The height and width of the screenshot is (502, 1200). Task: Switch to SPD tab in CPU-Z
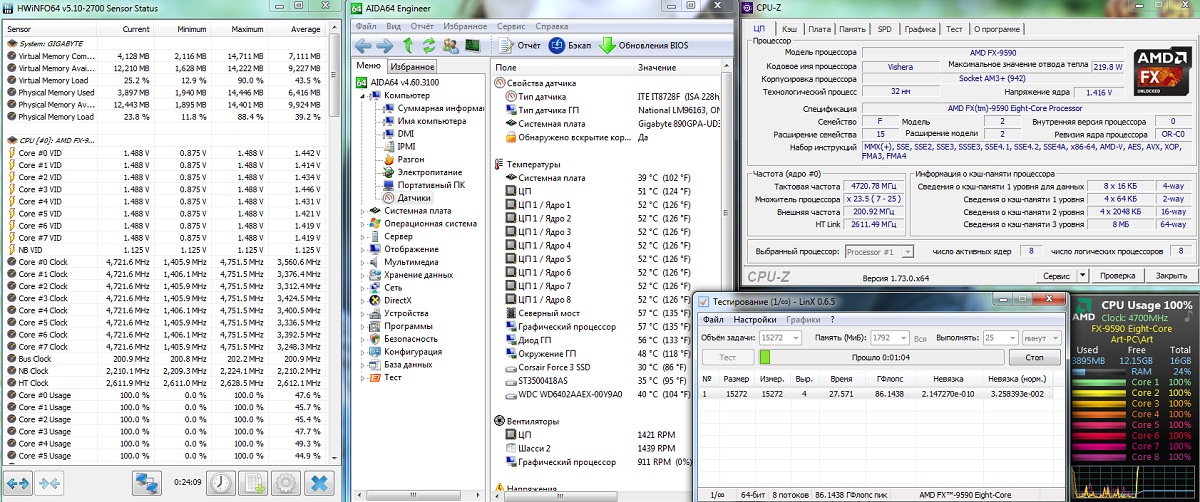click(885, 29)
